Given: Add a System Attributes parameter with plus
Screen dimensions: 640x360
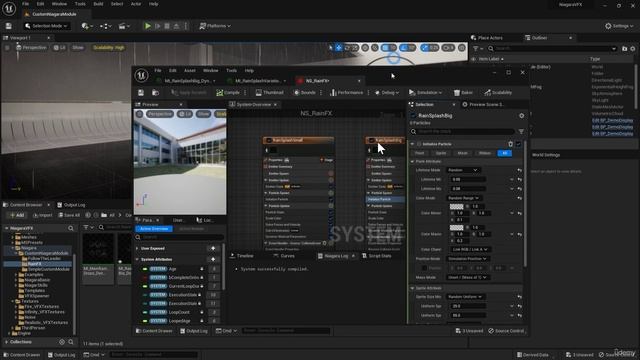Looking at the screenshot, I should (213, 260).
